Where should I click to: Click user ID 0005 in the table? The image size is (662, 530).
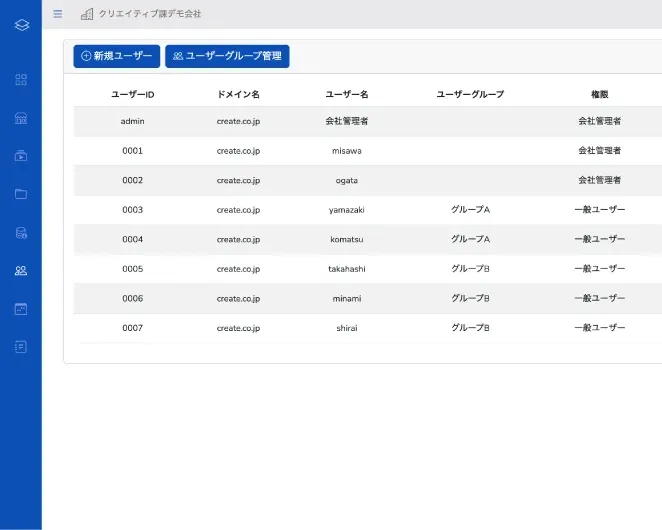132,269
